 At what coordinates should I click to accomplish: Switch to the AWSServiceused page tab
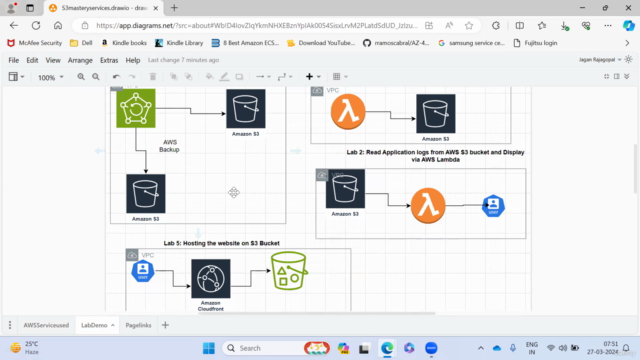pyautogui.click(x=46, y=325)
